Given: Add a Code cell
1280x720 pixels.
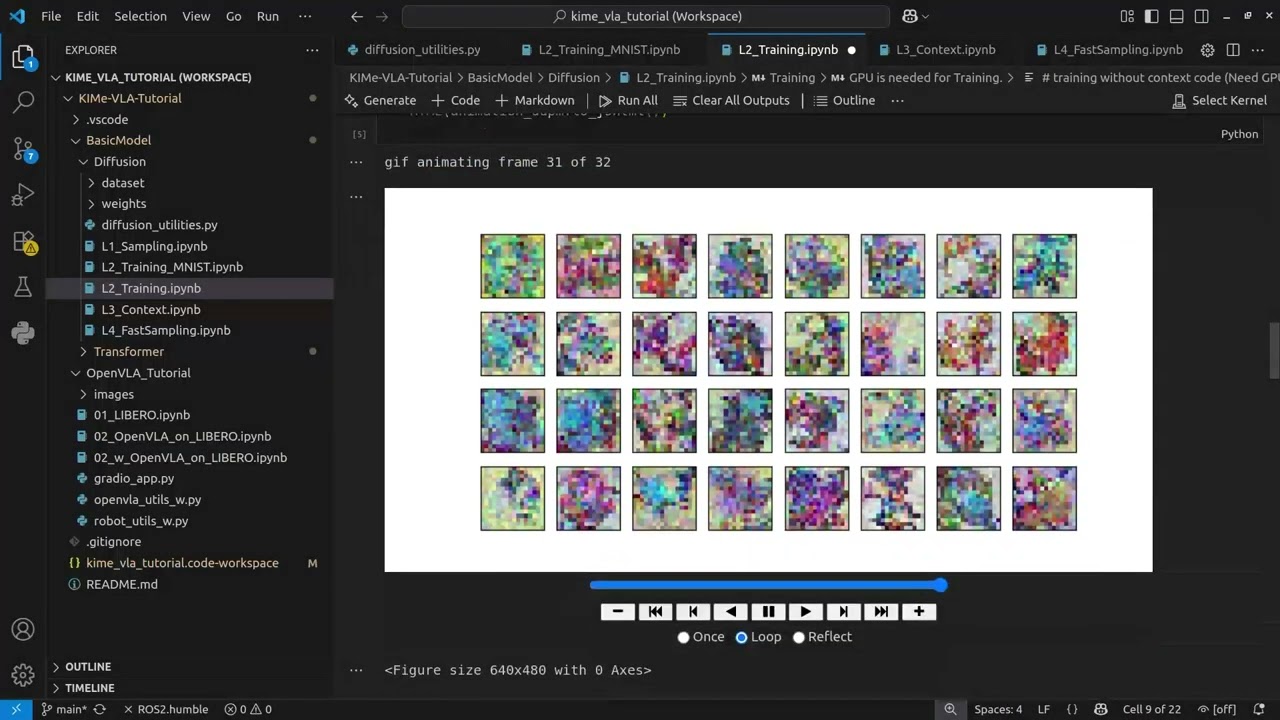Looking at the screenshot, I should point(456,100).
